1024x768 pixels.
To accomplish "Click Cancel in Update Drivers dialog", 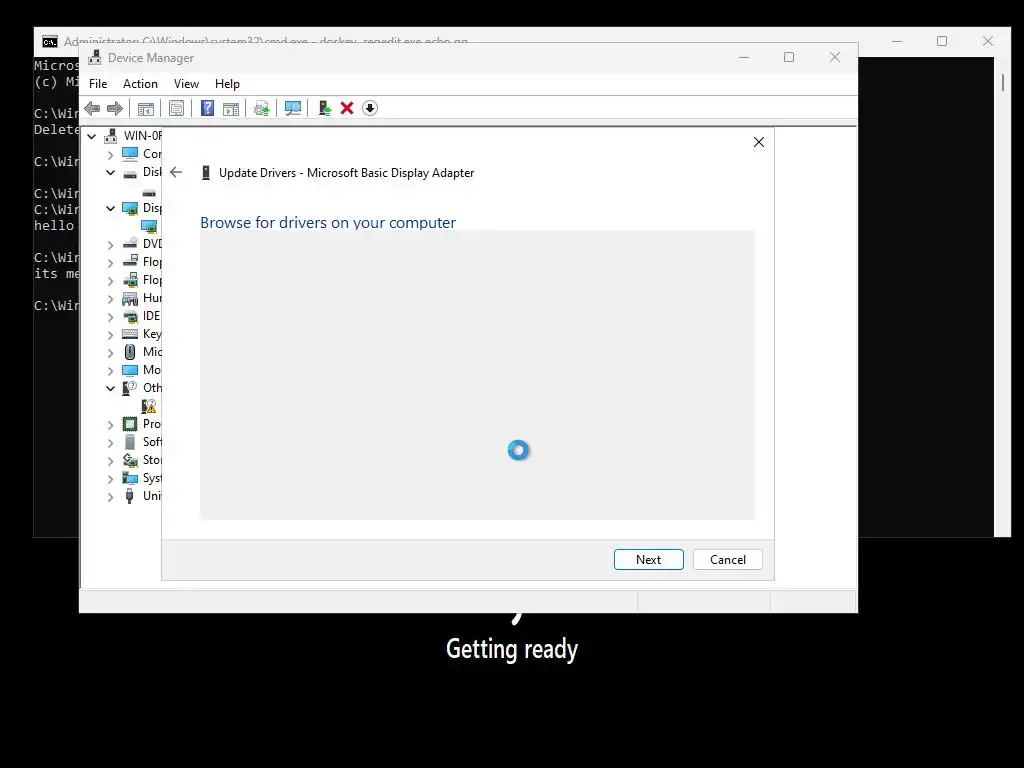I will [x=728, y=560].
